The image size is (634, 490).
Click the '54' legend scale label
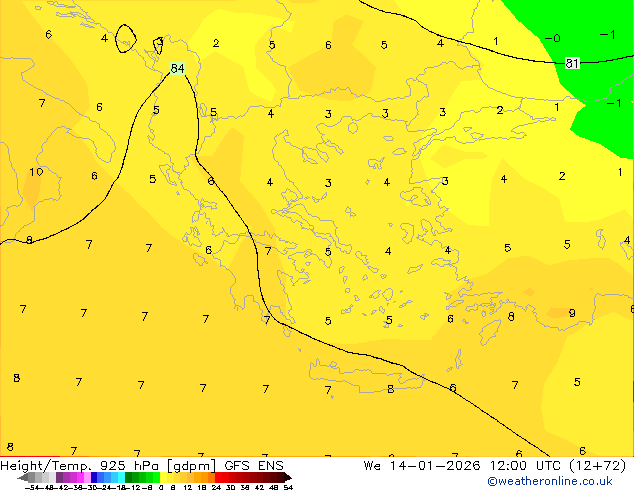(x=288, y=487)
